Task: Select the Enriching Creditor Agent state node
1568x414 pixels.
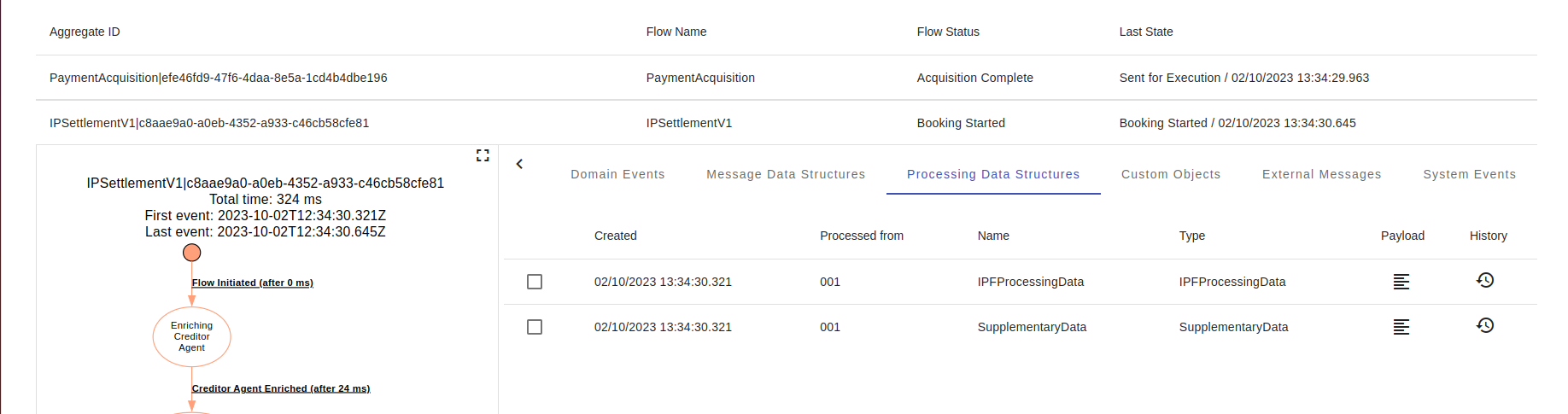Action: pos(192,337)
